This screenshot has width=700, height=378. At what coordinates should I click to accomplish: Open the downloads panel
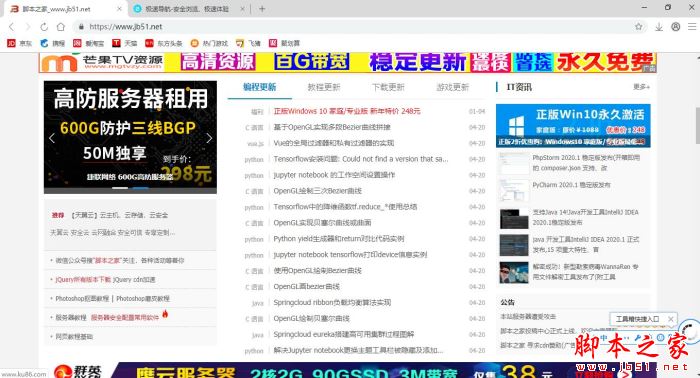tap(659, 27)
